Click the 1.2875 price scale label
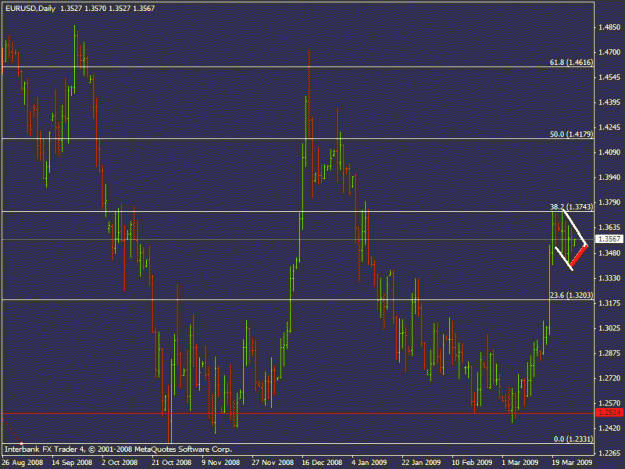The height and width of the screenshot is (469, 625). 609,353
